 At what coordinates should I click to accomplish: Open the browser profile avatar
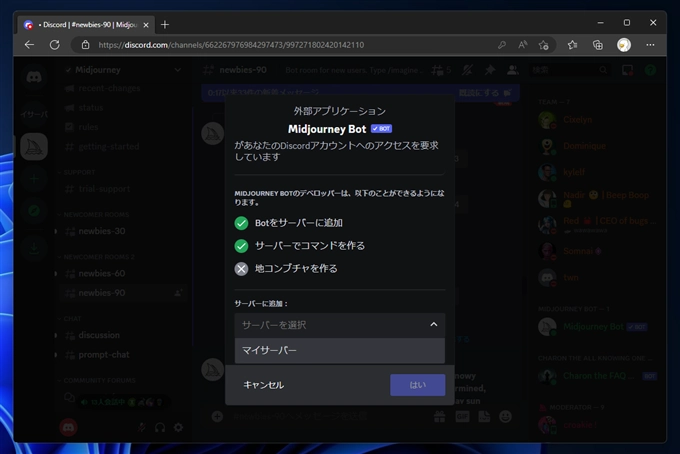click(624, 45)
